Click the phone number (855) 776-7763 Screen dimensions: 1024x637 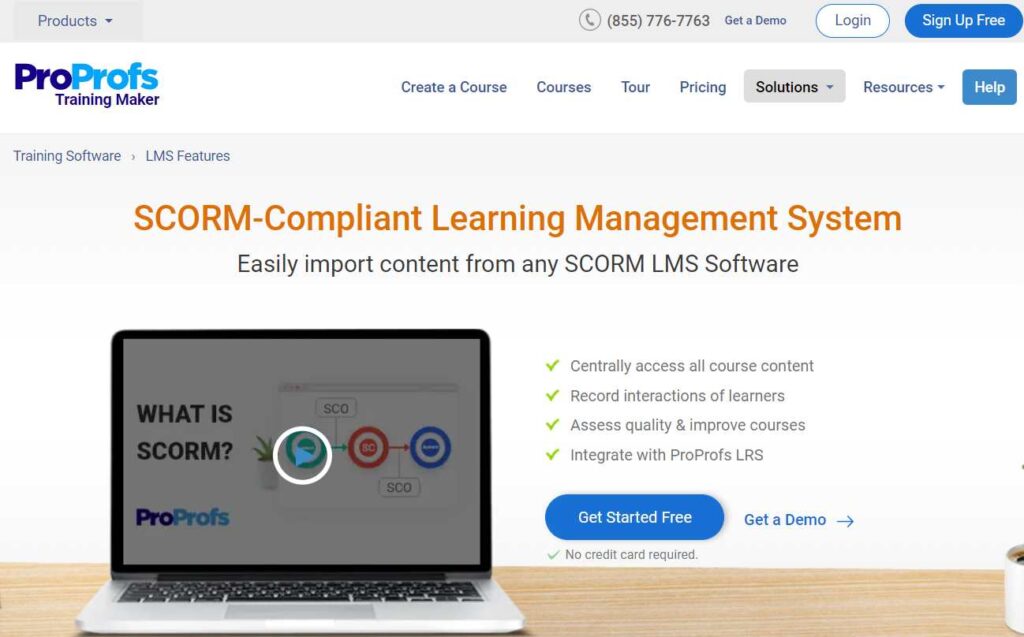coord(658,21)
